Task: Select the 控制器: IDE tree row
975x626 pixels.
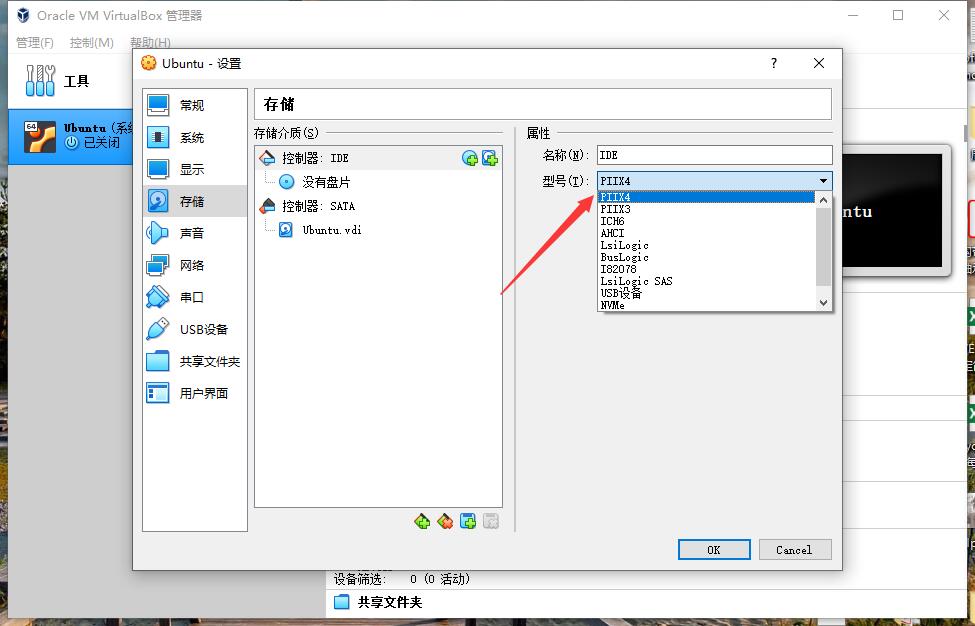Action: coord(378,159)
